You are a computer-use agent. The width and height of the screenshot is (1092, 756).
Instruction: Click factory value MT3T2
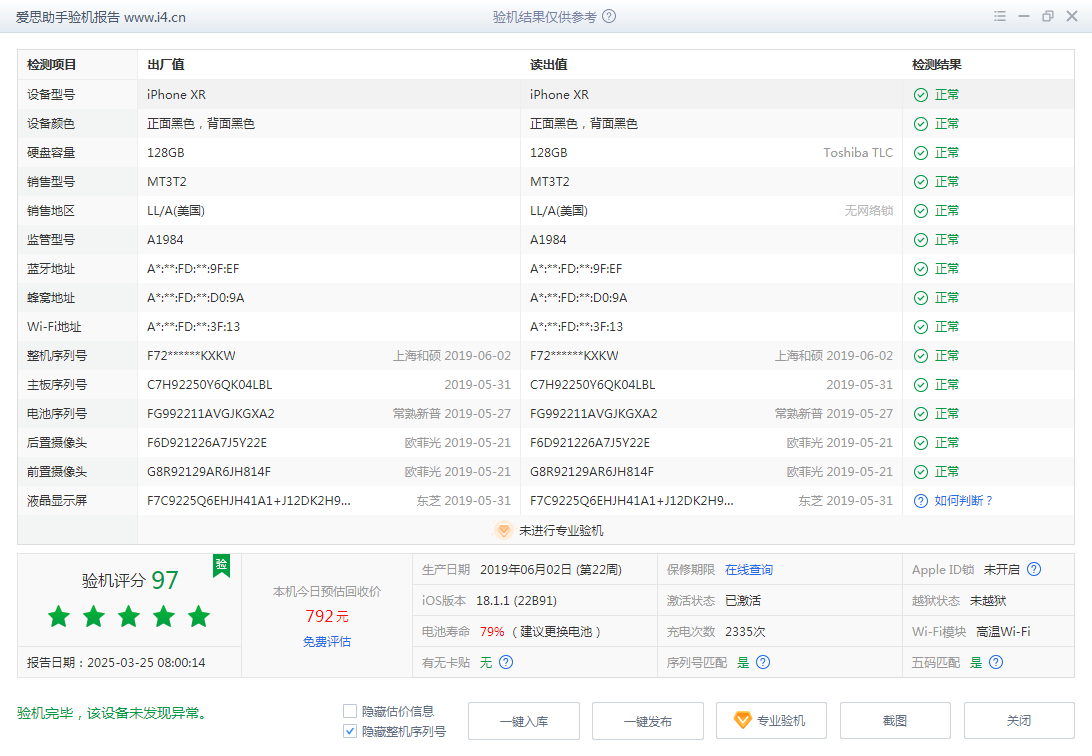tap(167, 182)
